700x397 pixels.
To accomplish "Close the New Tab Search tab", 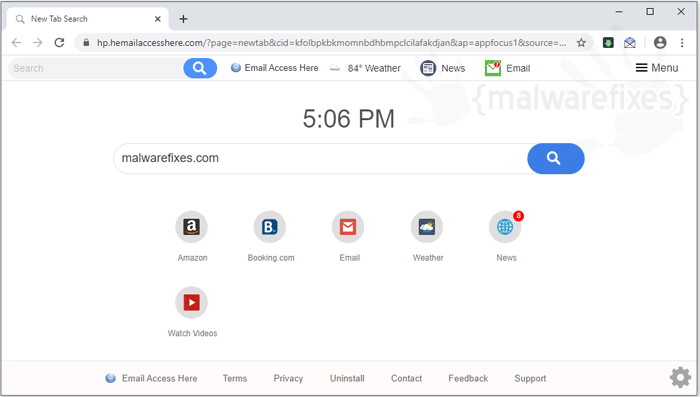I will [x=158, y=19].
